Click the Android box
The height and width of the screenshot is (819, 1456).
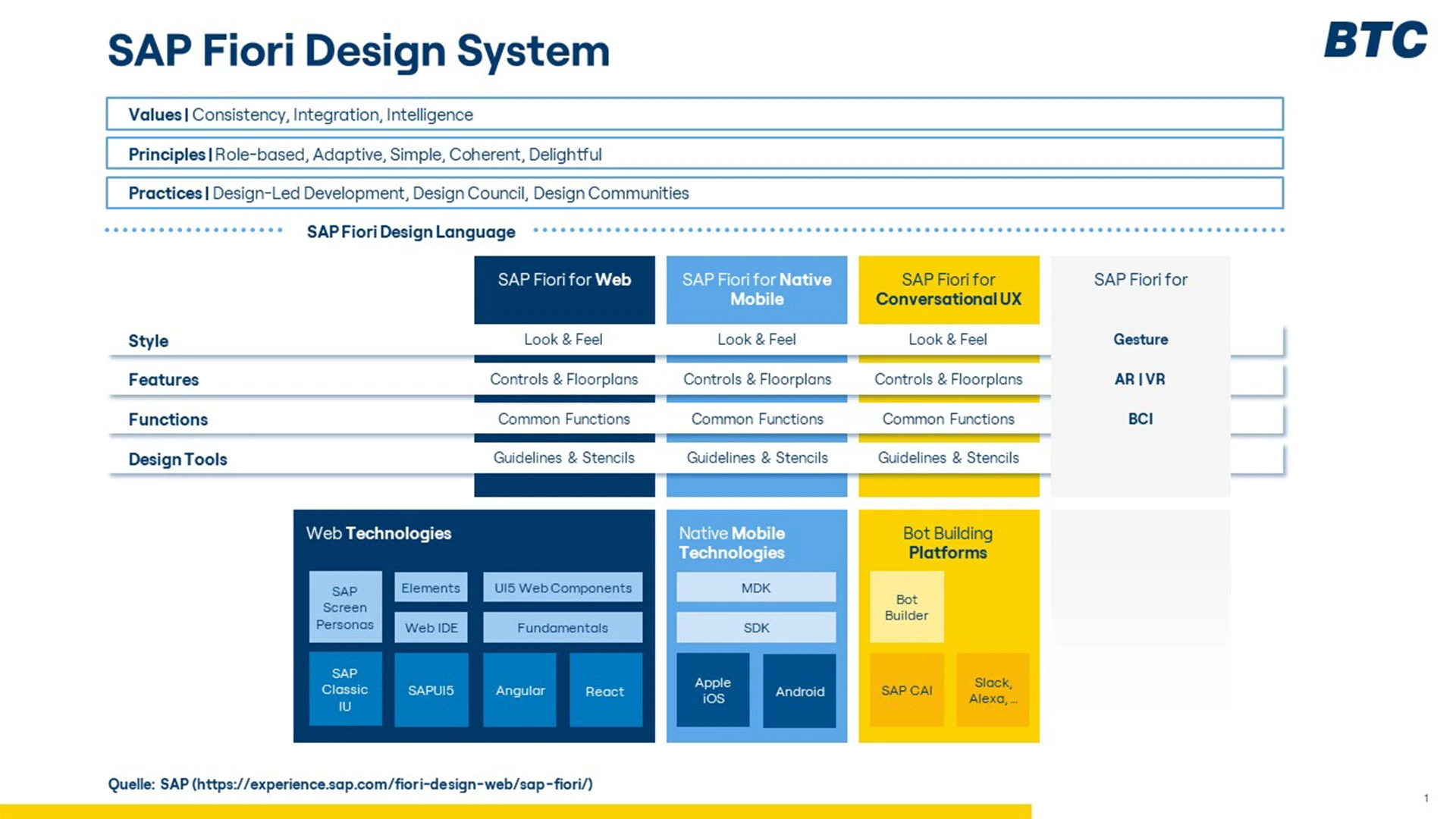pyautogui.click(x=799, y=691)
